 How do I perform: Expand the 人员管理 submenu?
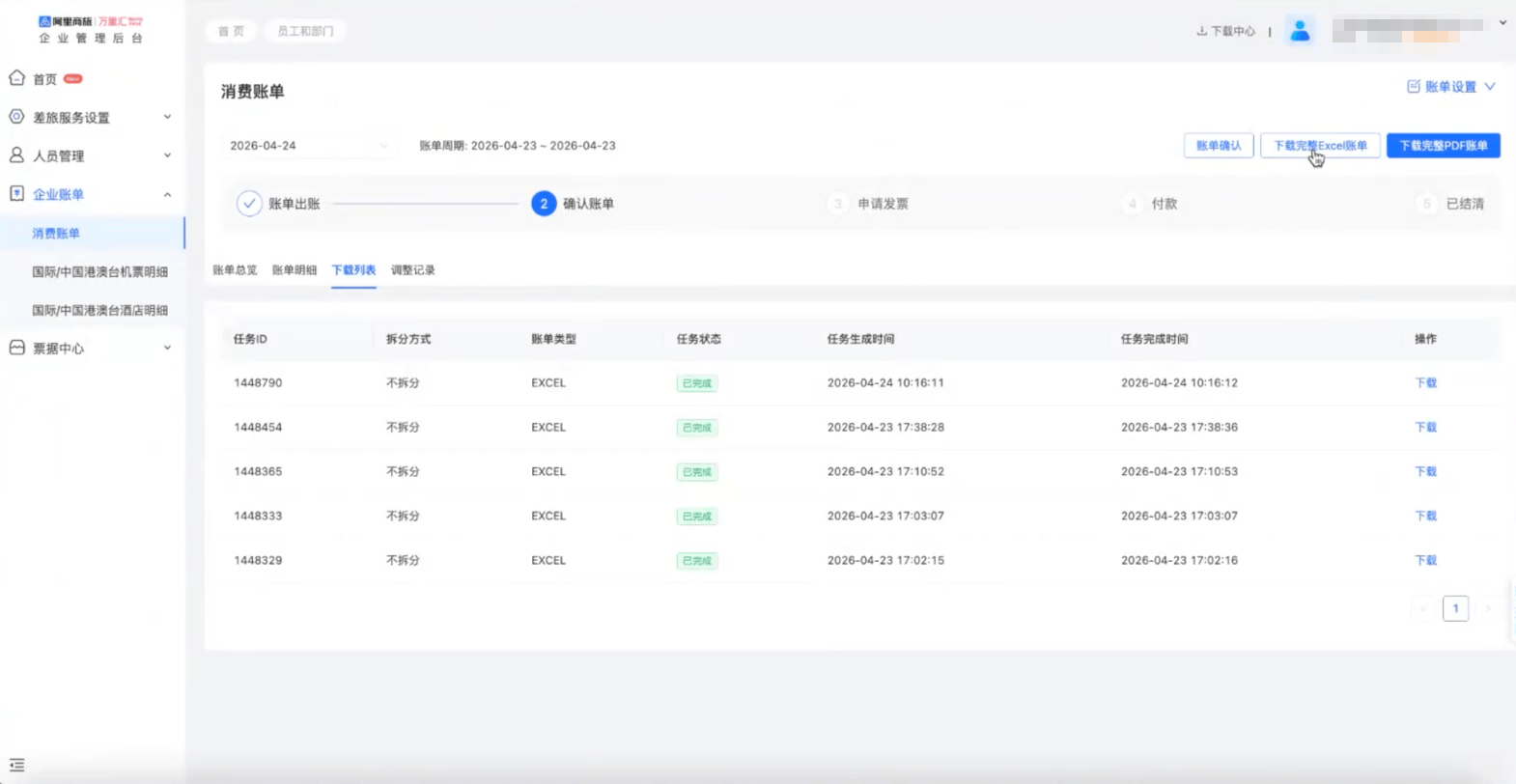167,155
